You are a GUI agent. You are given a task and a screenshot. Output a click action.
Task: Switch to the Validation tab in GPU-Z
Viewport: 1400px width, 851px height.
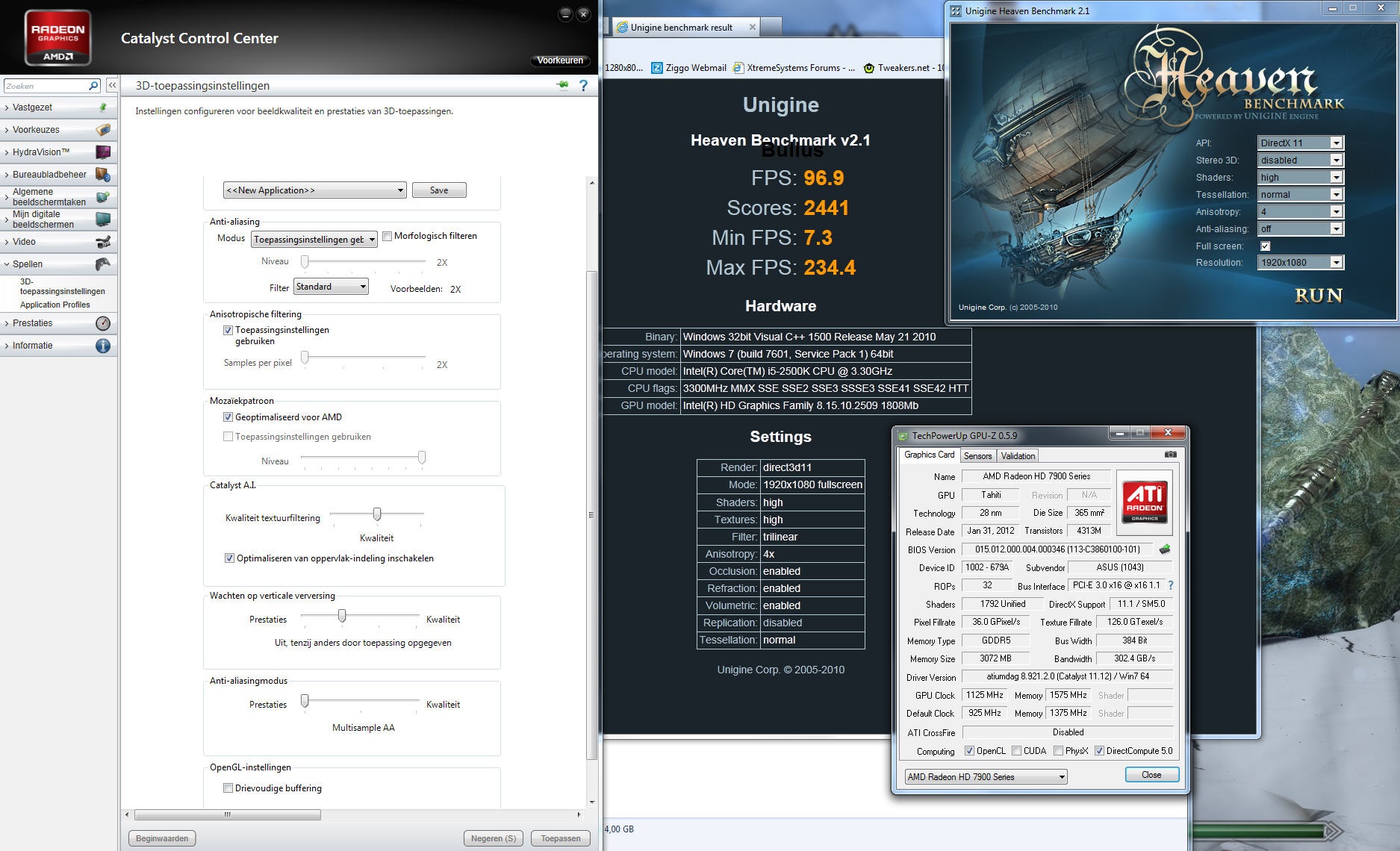[1018, 456]
